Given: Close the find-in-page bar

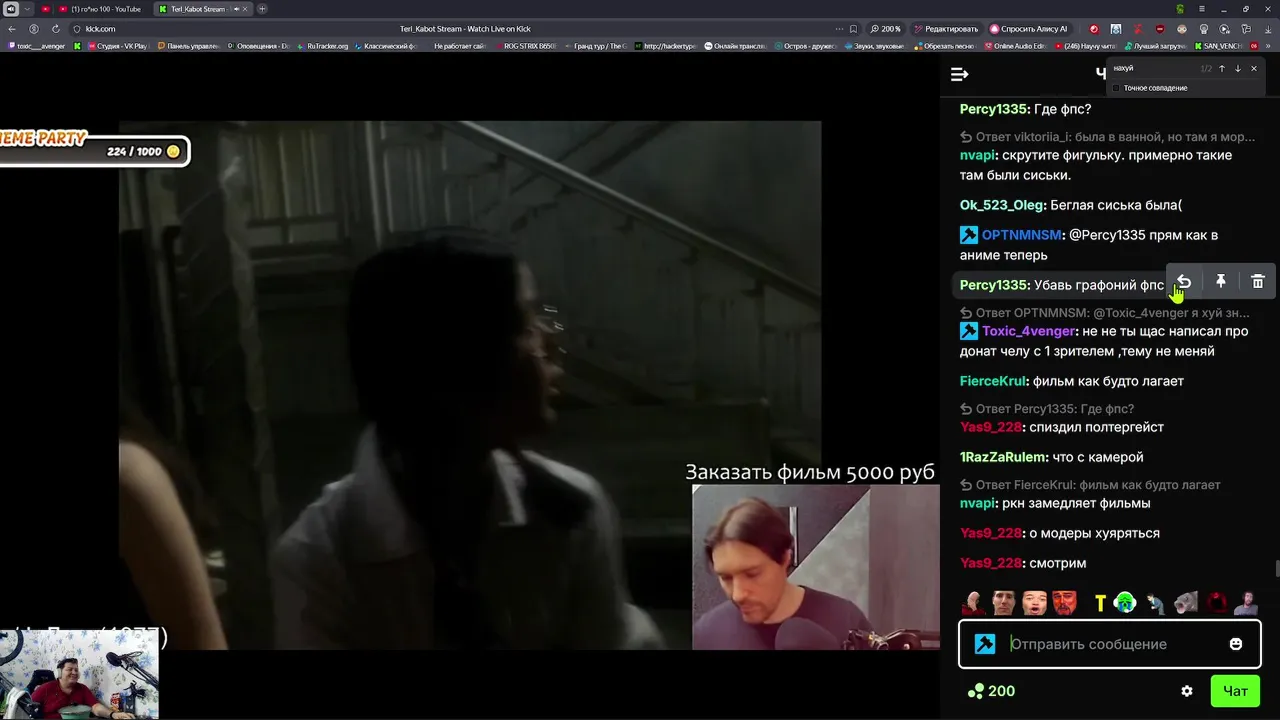Looking at the screenshot, I should (1254, 69).
